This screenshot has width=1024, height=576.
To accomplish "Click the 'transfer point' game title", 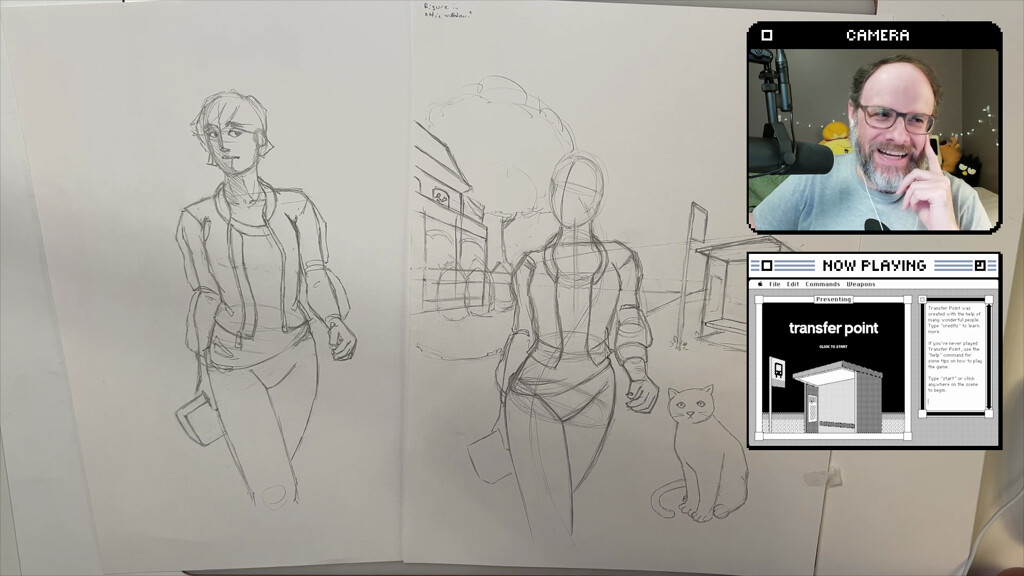I will coord(833,328).
